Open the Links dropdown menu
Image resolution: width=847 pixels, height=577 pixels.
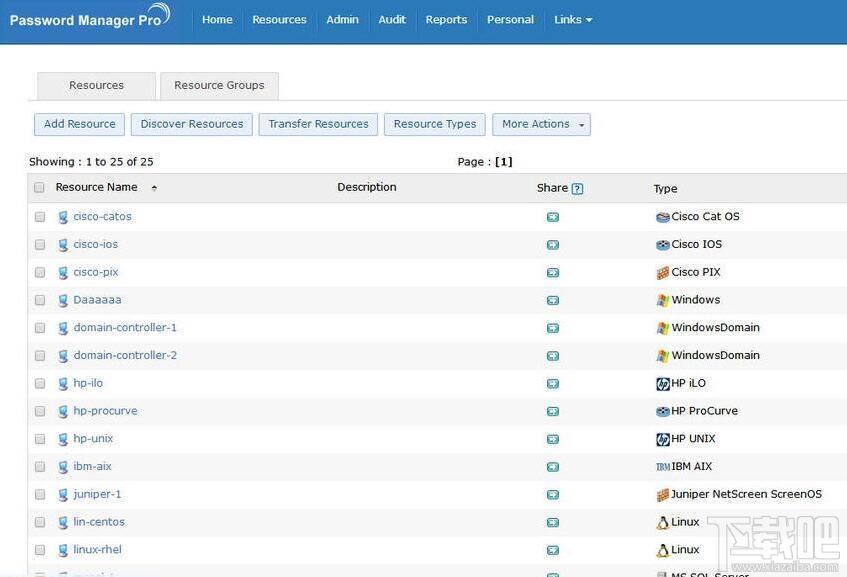click(573, 20)
